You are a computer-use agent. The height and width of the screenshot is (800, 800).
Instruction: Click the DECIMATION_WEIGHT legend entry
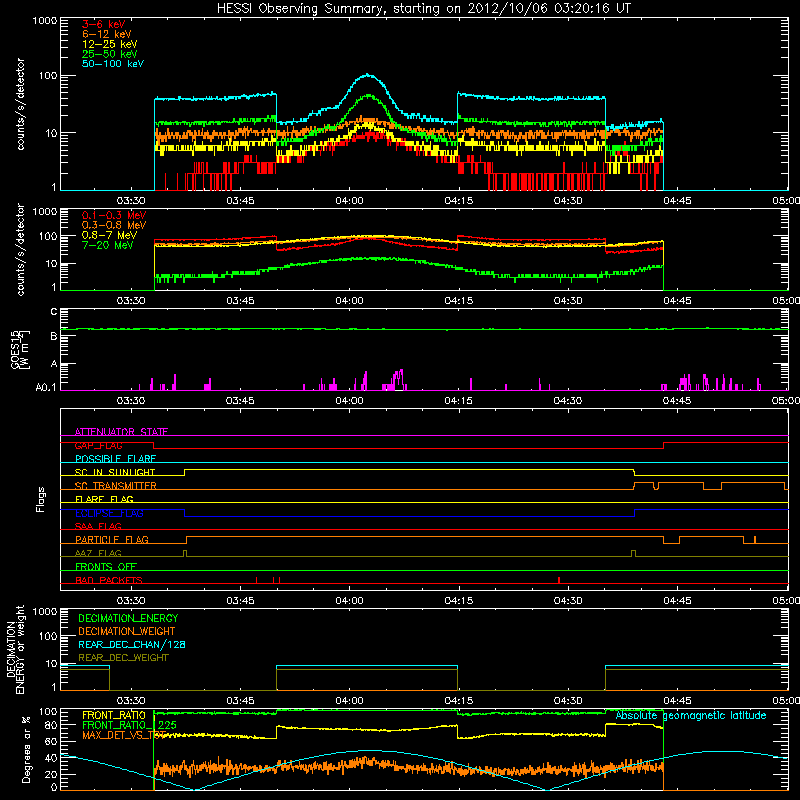(x=127, y=631)
